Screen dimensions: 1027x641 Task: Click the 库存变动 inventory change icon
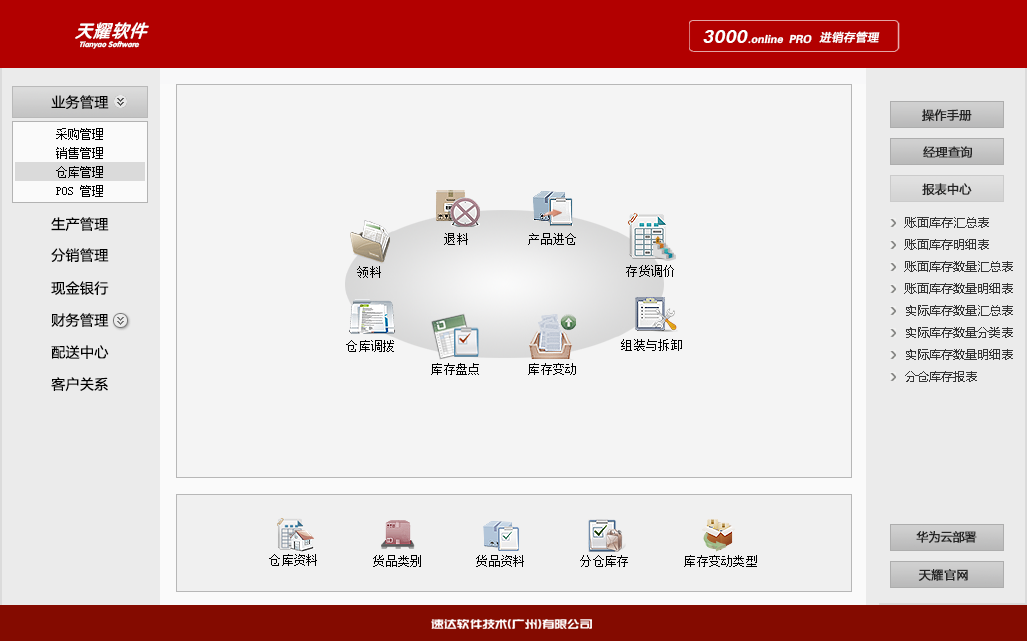point(552,336)
